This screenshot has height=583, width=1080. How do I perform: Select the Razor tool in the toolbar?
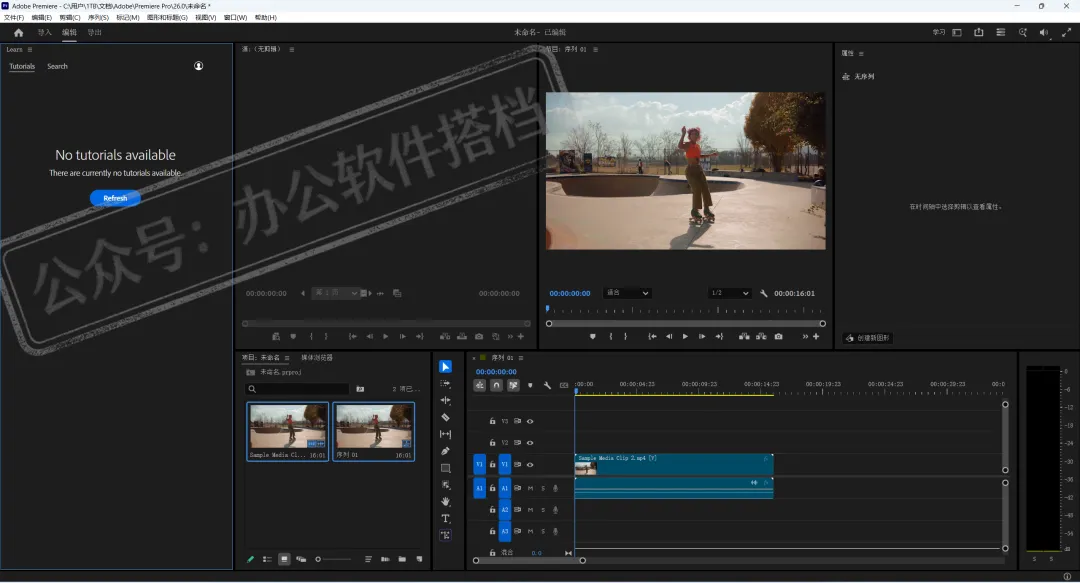click(x=445, y=417)
